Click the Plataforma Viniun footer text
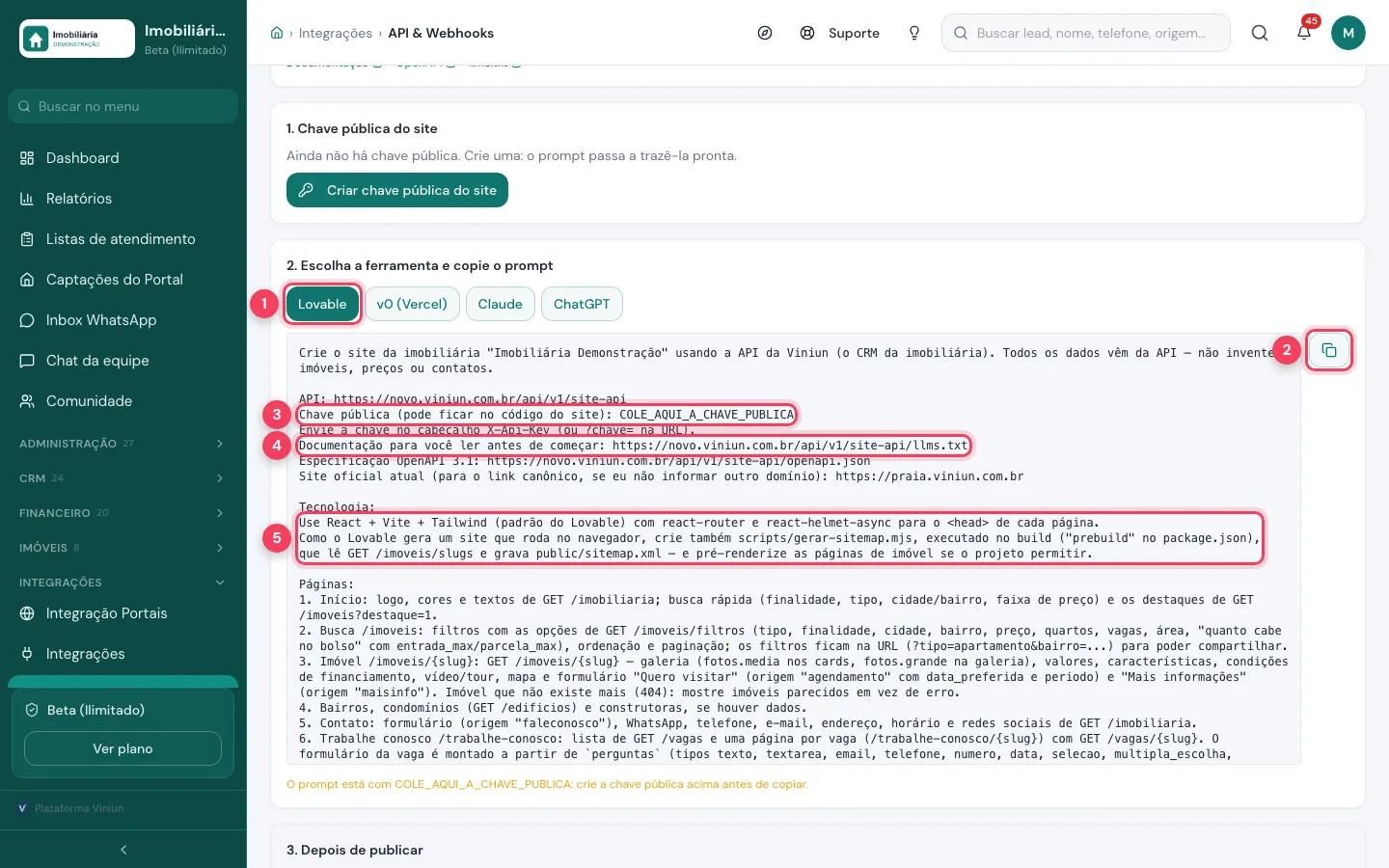The height and width of the screenshot is (868, 1389). coord(79,808)
